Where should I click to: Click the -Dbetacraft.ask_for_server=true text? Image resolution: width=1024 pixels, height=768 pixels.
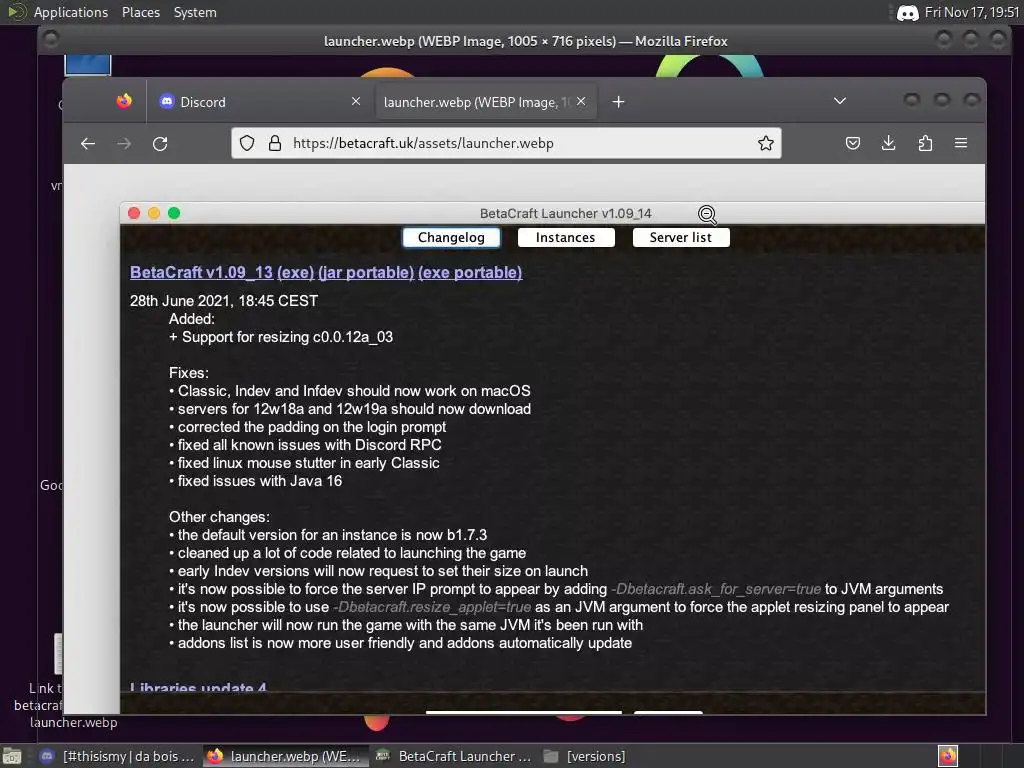(716, 589)
